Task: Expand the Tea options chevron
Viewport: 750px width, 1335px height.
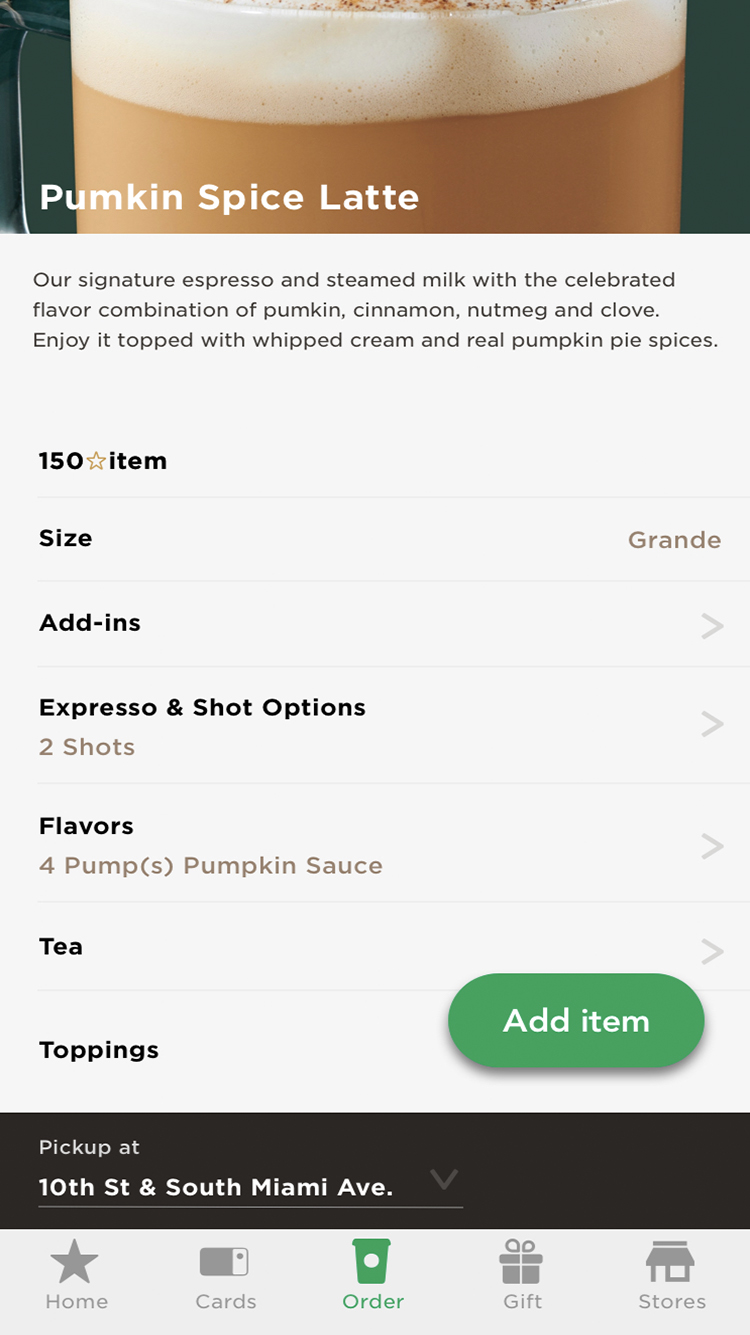Action: [712, 951]
